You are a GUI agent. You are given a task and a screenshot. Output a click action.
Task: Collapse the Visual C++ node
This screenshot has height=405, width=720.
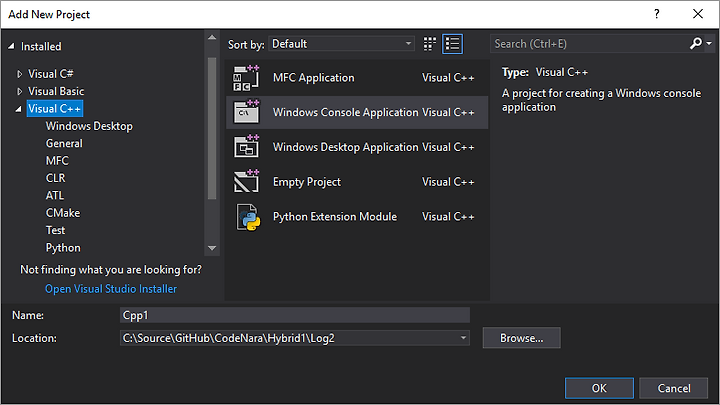click(x=19, y=109)
